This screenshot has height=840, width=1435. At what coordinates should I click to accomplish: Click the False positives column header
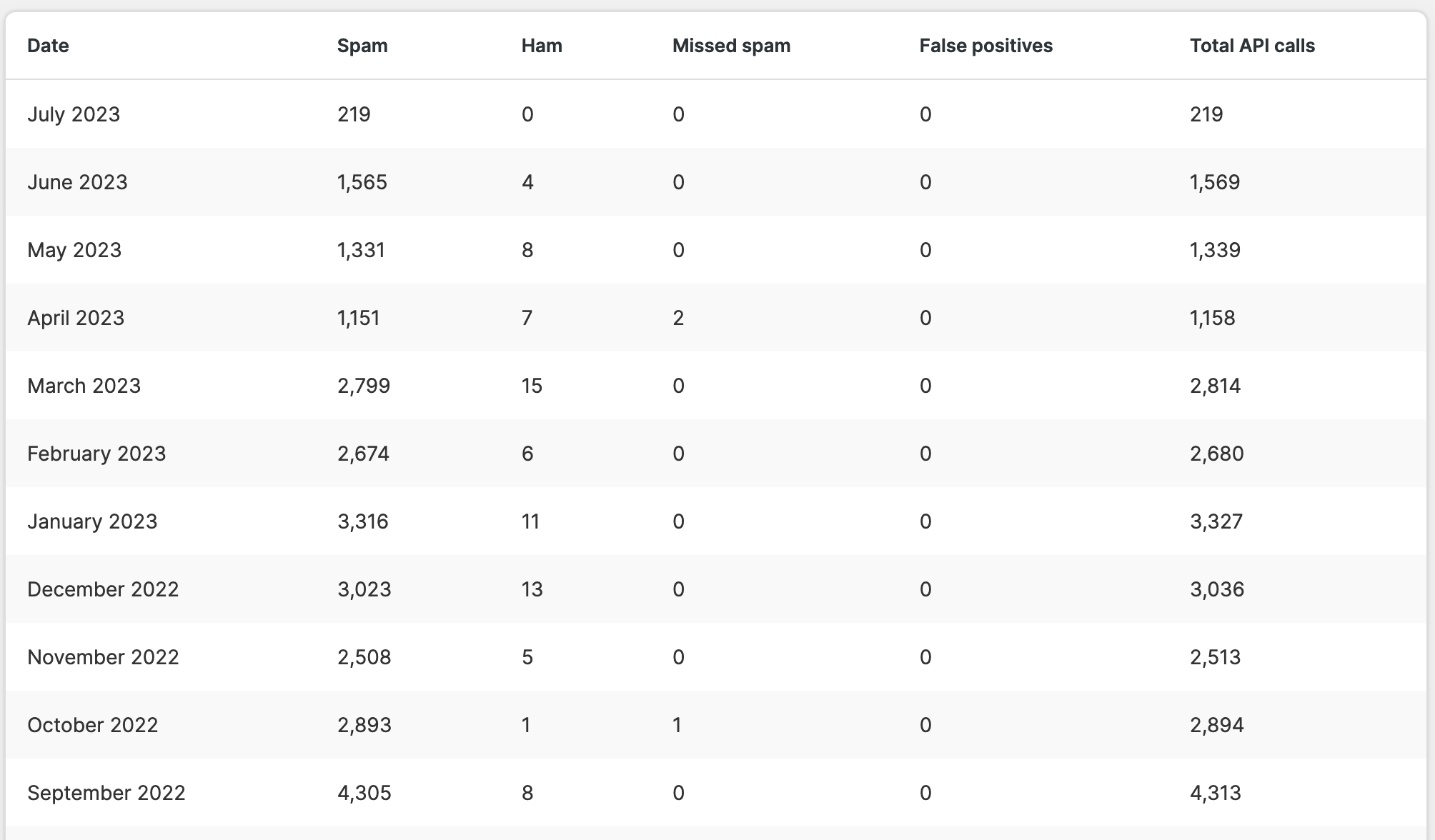pyautogui.click(x=985, y=46)
